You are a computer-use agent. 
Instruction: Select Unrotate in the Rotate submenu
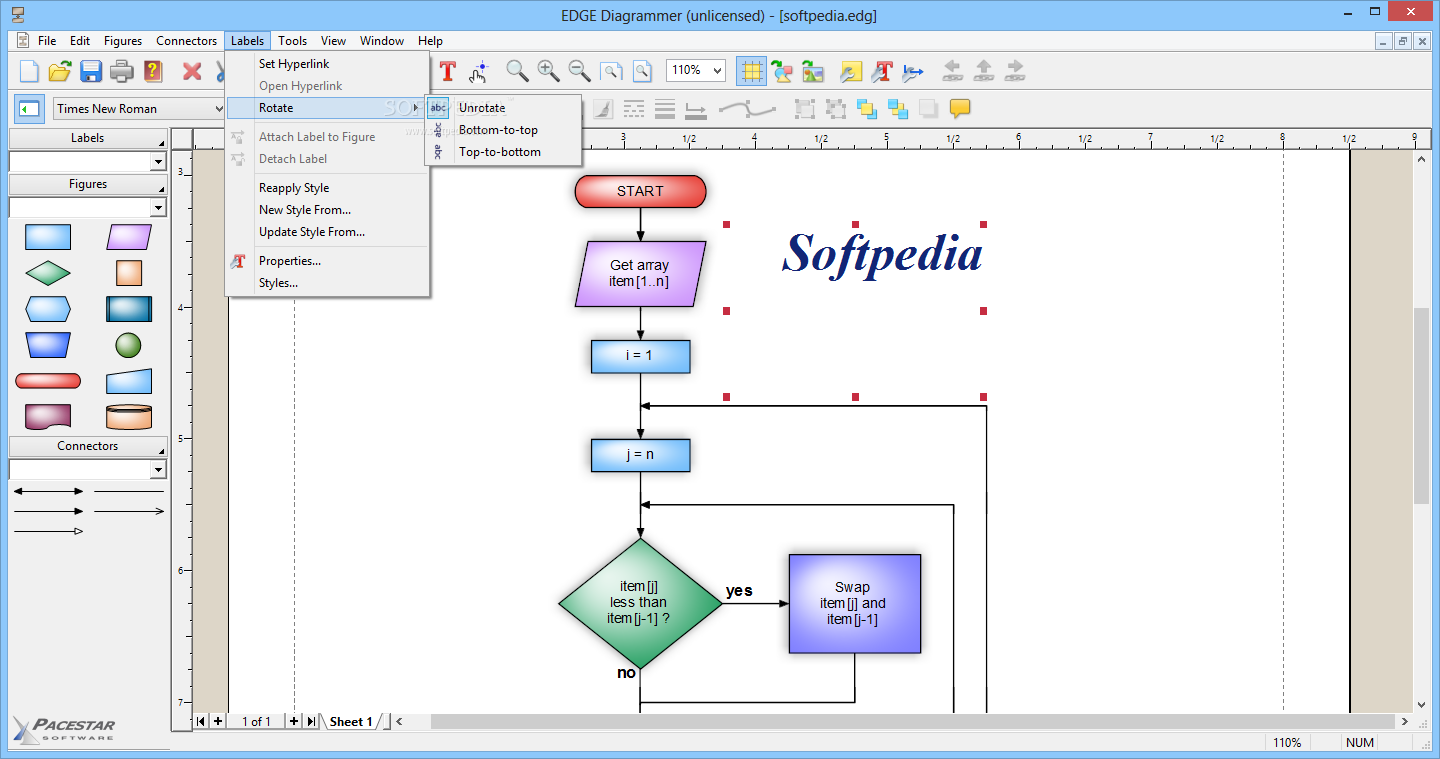point(503,108)
